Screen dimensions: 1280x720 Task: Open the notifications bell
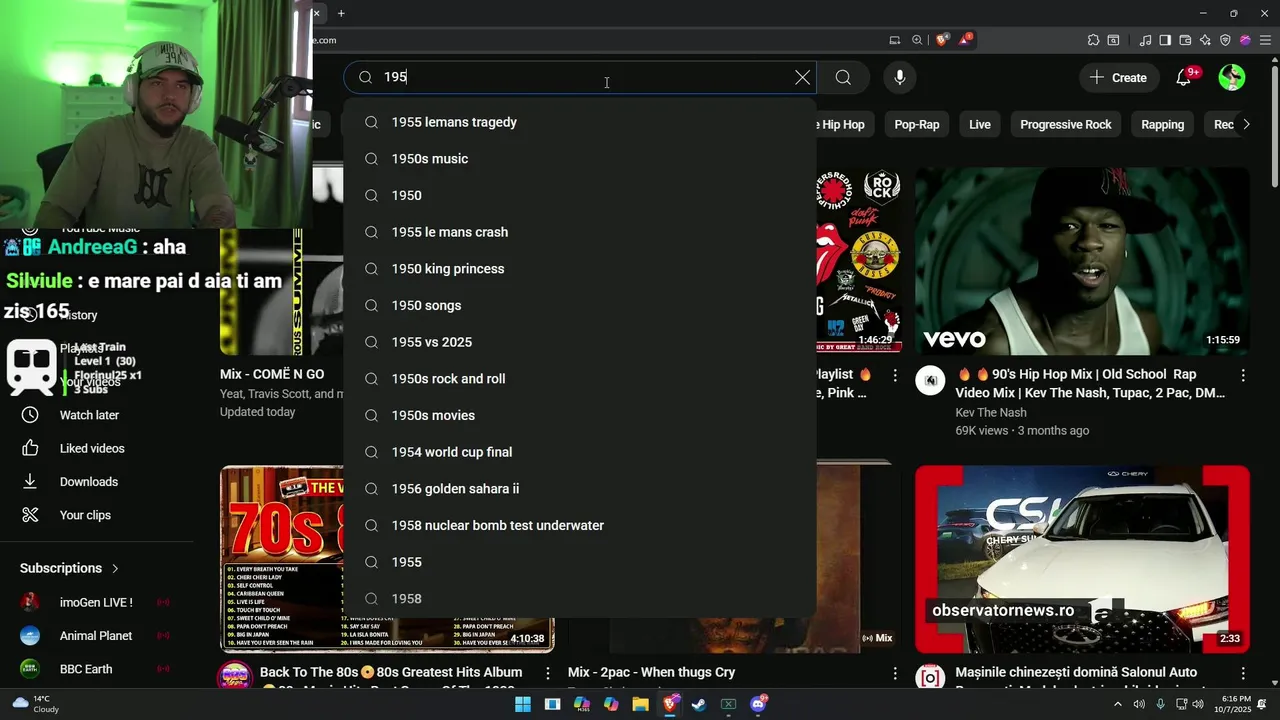tap(1184, 78)
